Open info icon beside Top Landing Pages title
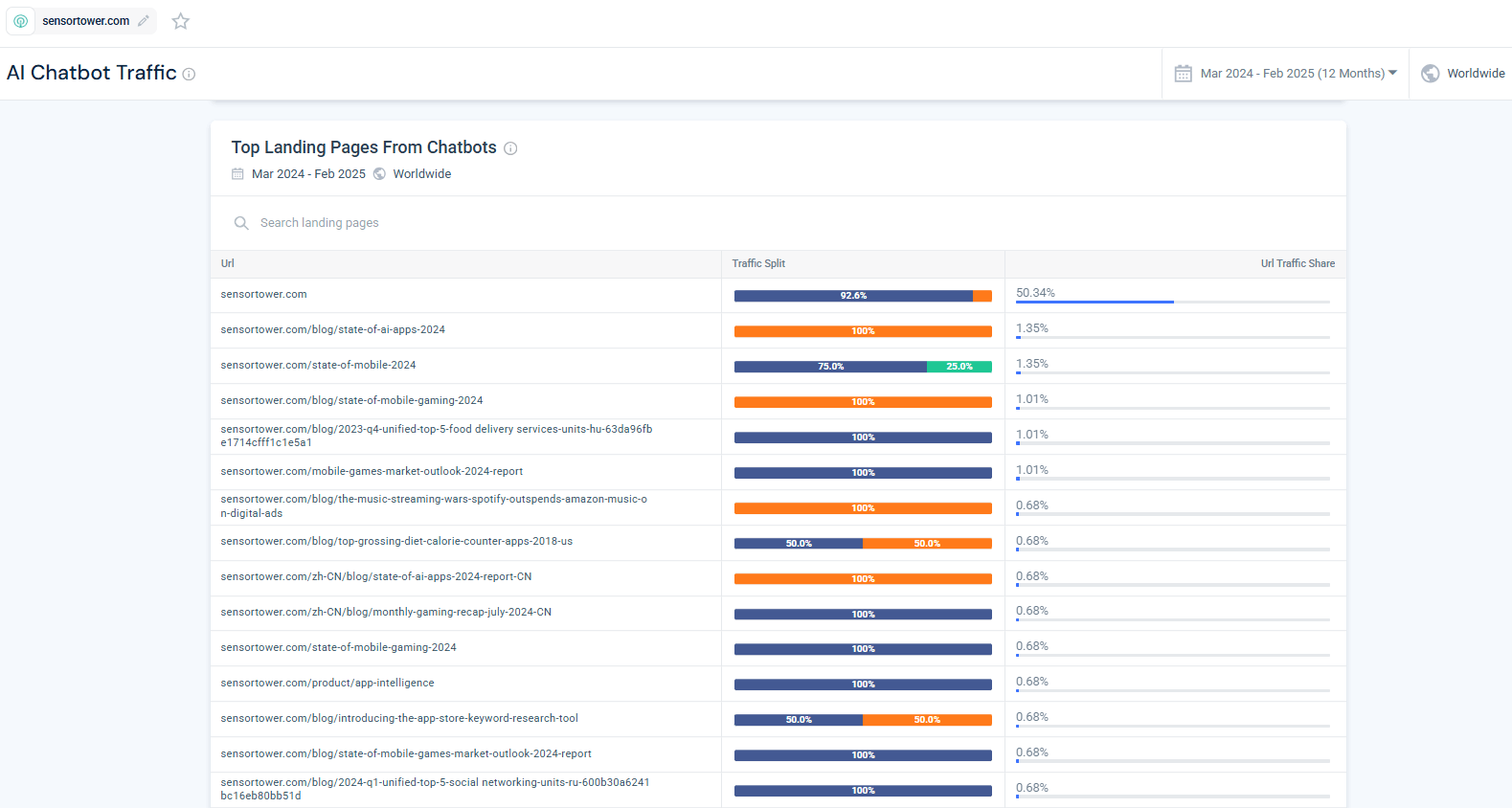 tap(510, 148)
